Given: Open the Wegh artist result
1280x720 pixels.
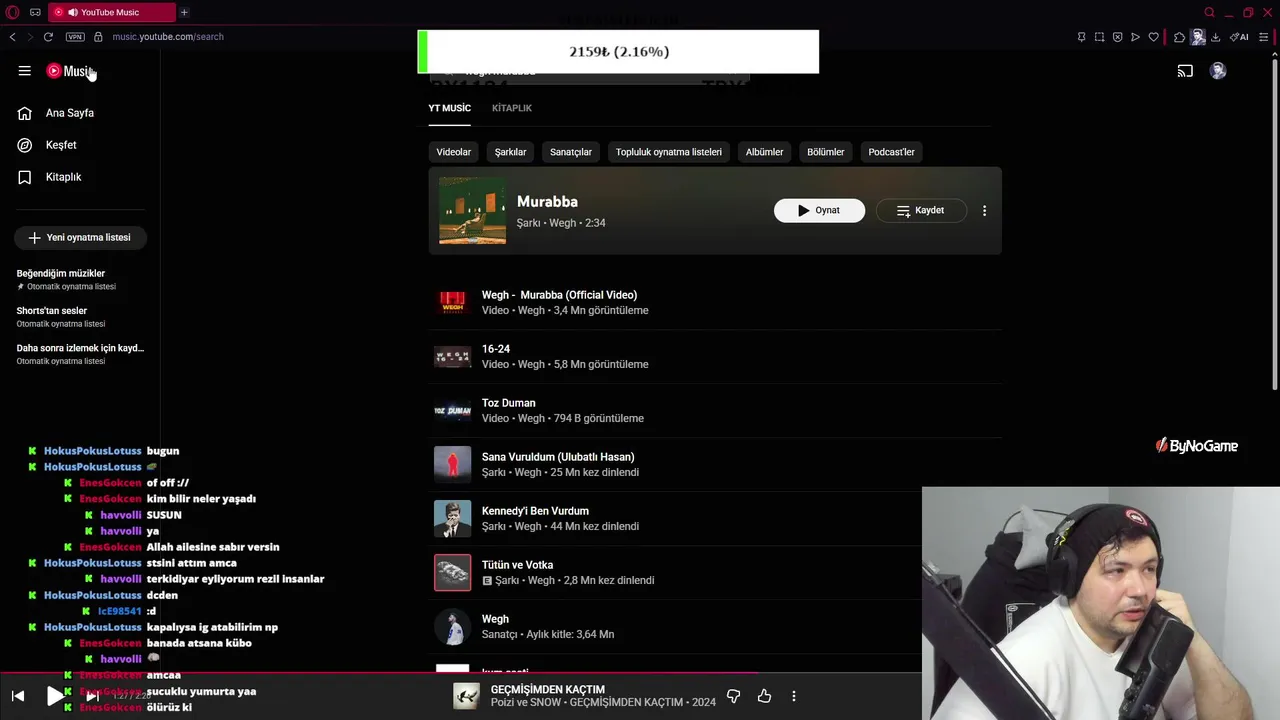Looking at the screenshot, I should pos(715,626).
